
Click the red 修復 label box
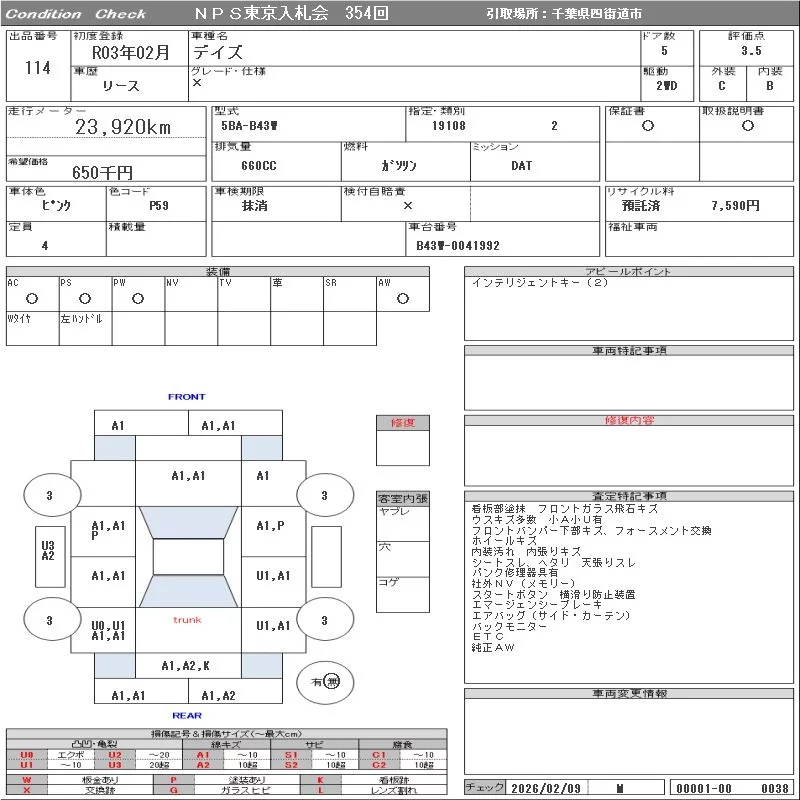(403, 423)
